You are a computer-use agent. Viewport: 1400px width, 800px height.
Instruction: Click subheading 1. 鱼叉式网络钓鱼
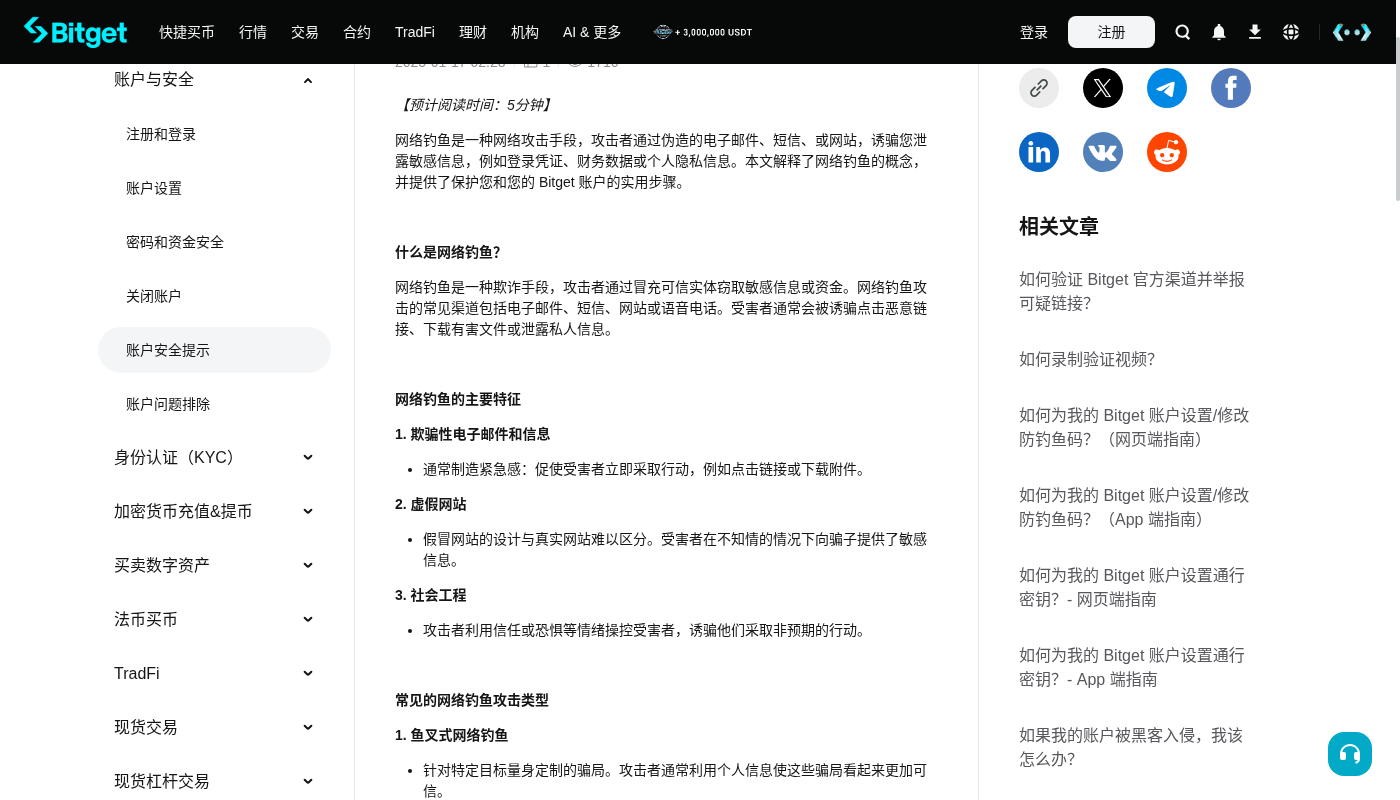point(451,735)
